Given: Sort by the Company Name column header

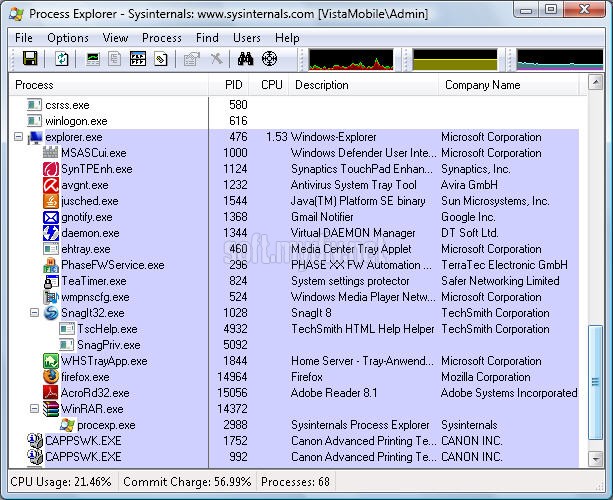Looking at the screenshot, I should [508, 85].
